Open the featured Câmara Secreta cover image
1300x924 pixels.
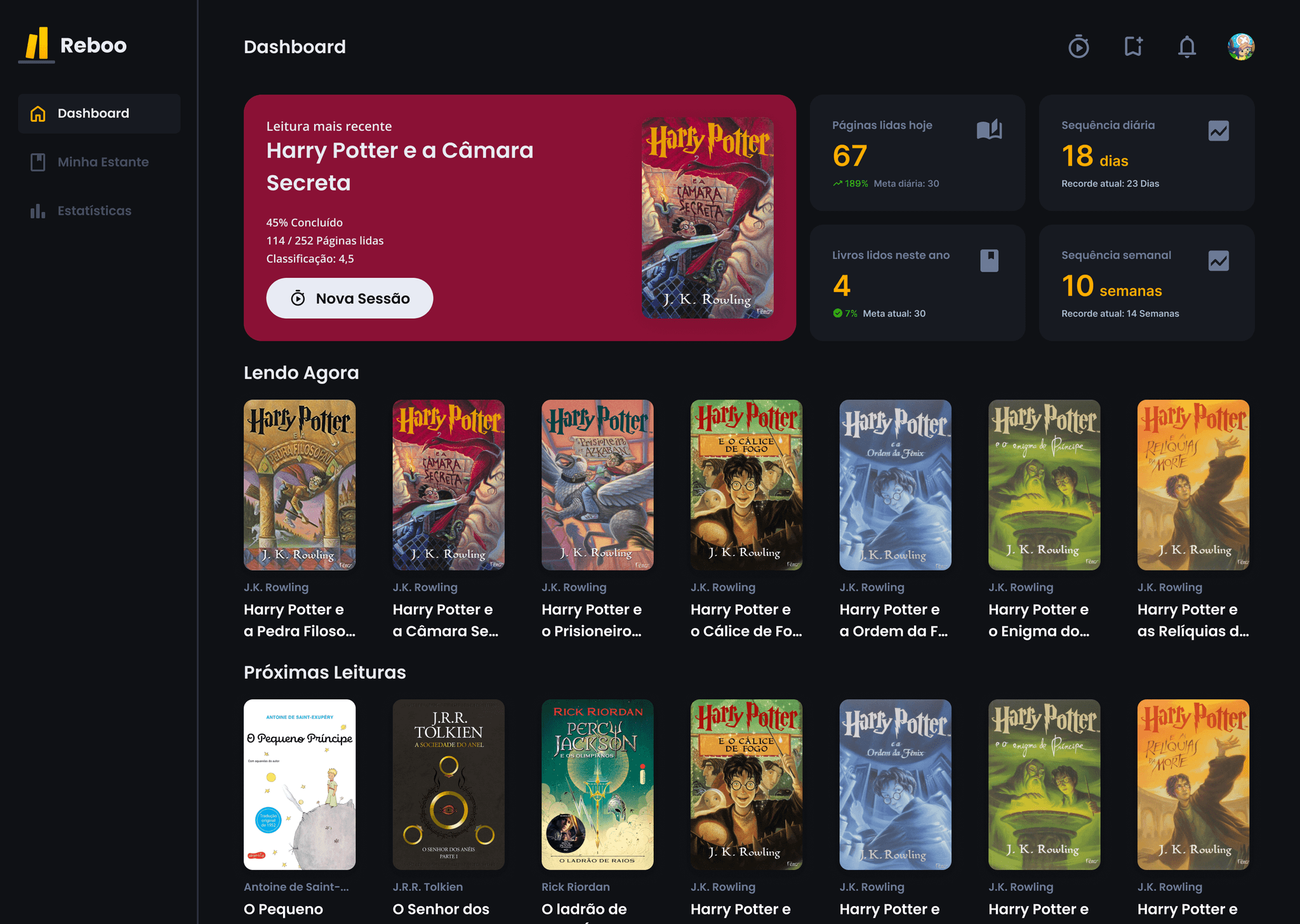[x=708, y=218]
